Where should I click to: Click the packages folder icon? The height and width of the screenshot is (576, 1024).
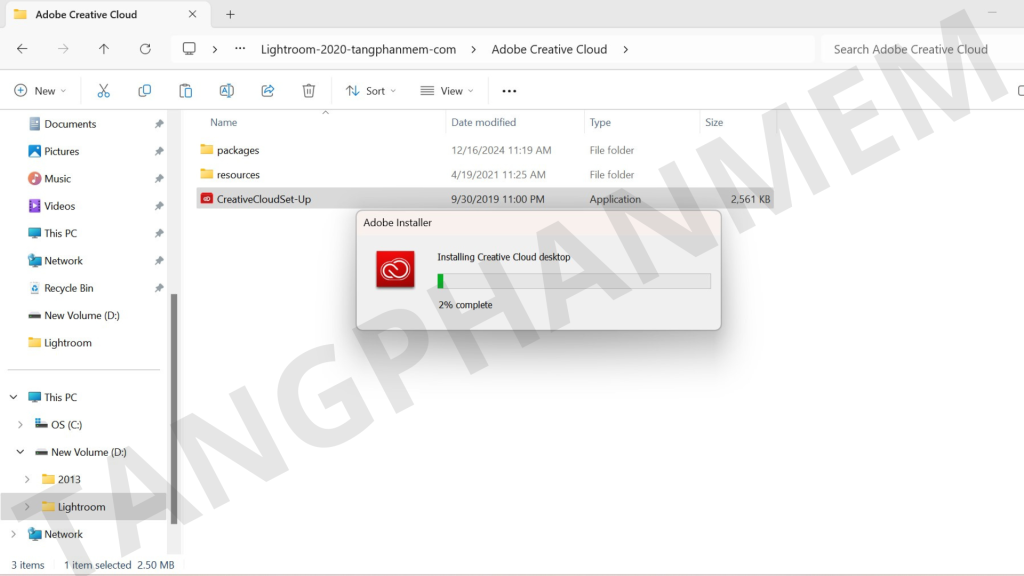click(x=206, y=150)
